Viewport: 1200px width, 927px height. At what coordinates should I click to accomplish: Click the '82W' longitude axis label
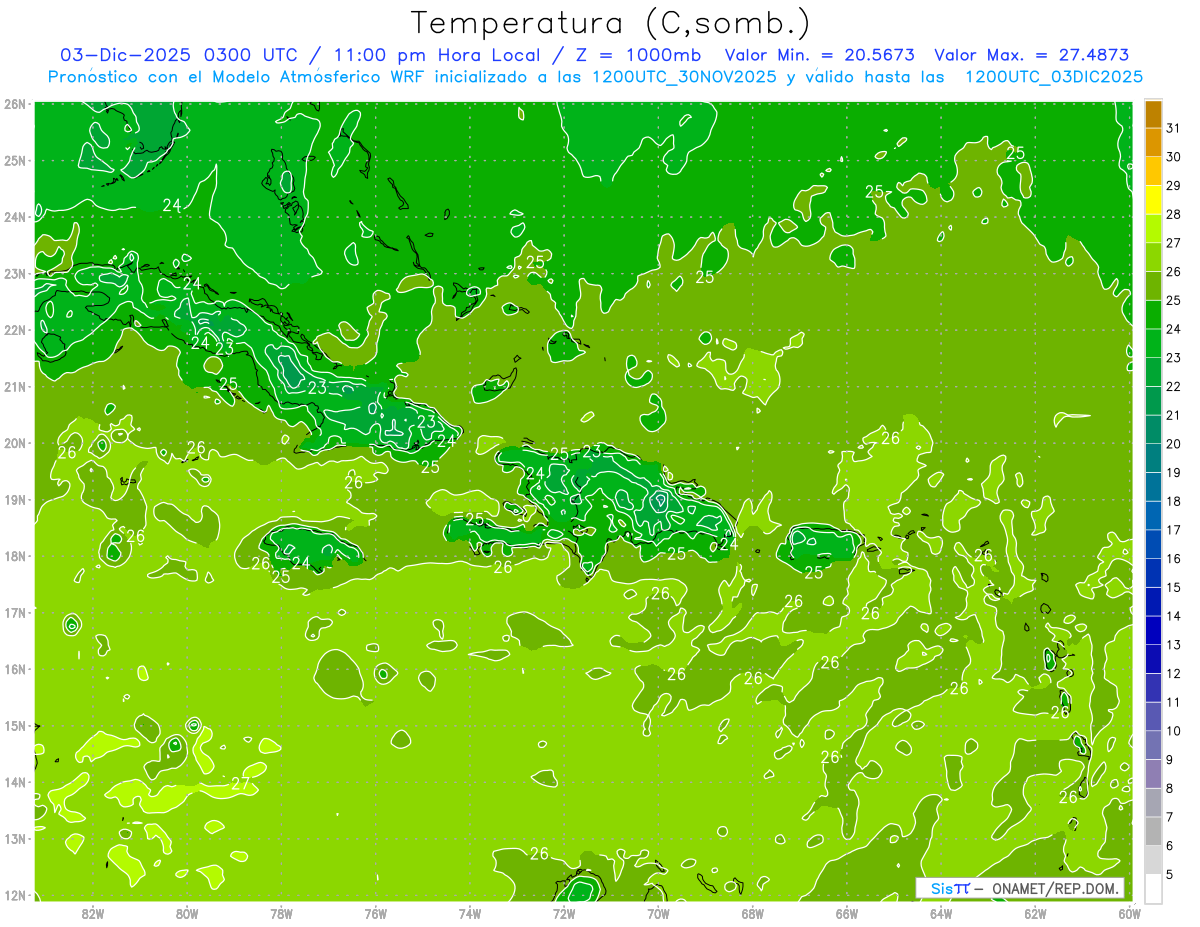93,913
